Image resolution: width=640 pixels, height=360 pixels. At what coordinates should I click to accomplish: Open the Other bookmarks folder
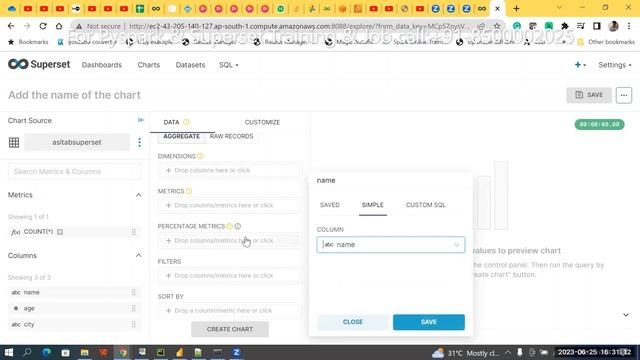coord(606,42)
